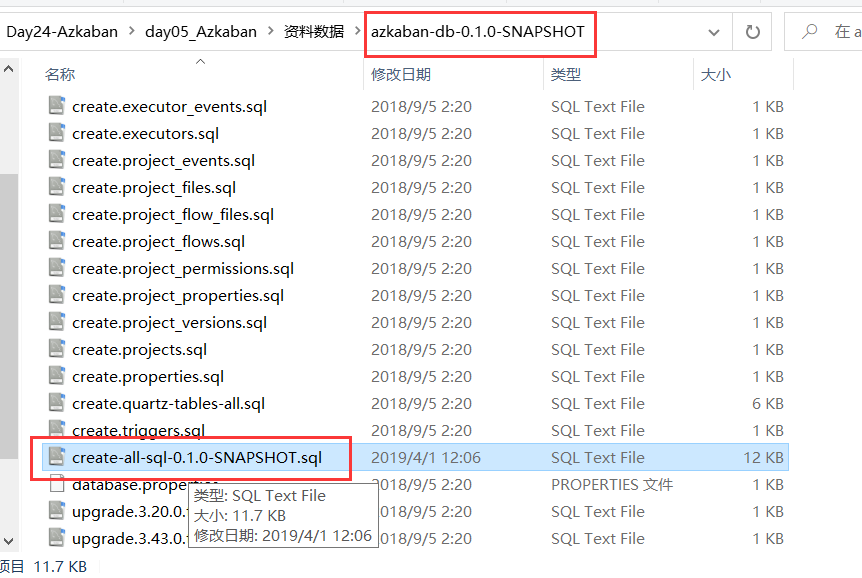Click the create.project_versions.sql file icon

[x=57, y=321]
